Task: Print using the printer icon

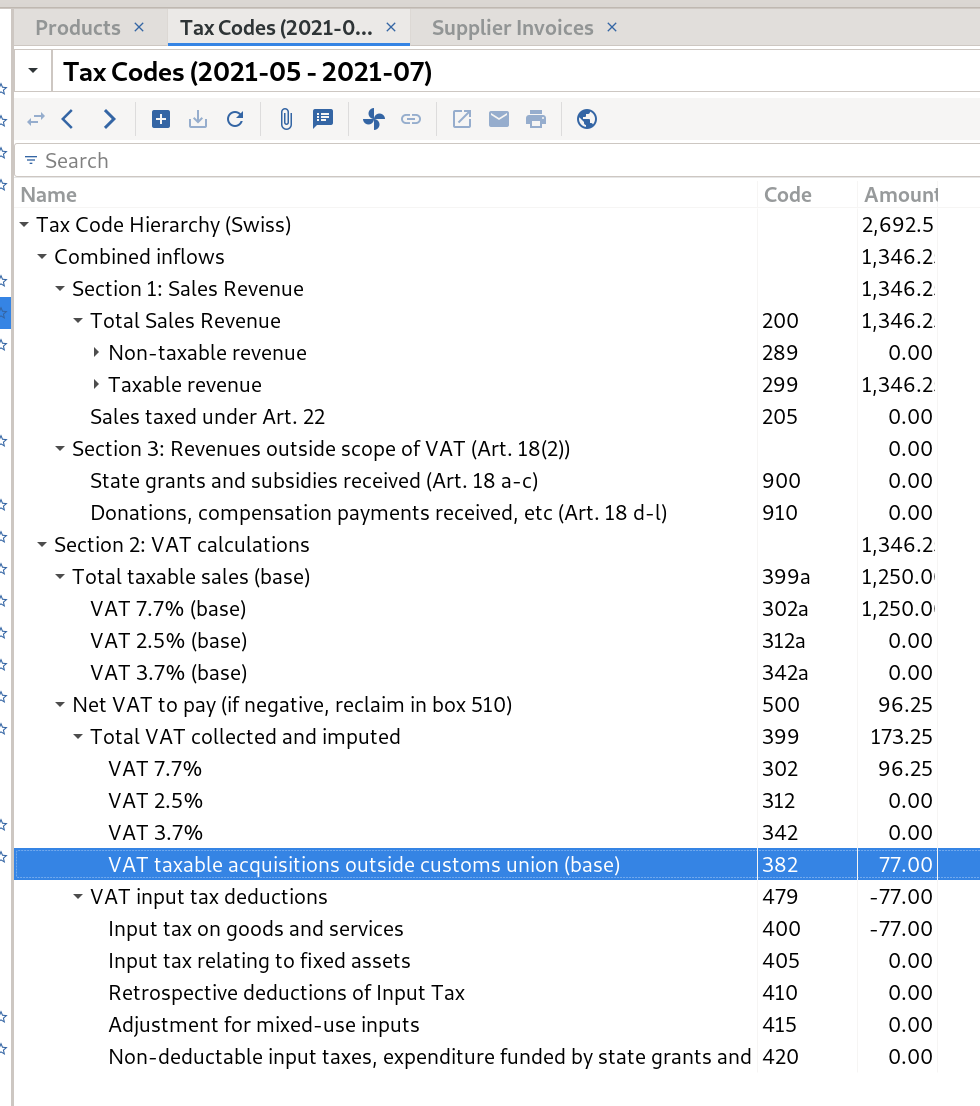Action: pyautogui.click(x=536, y=119)
